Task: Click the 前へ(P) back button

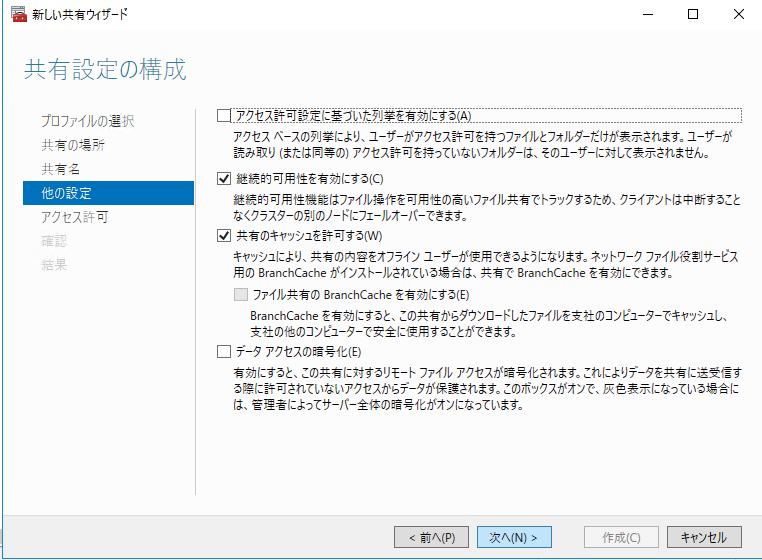Action: [x=432, y=537]
